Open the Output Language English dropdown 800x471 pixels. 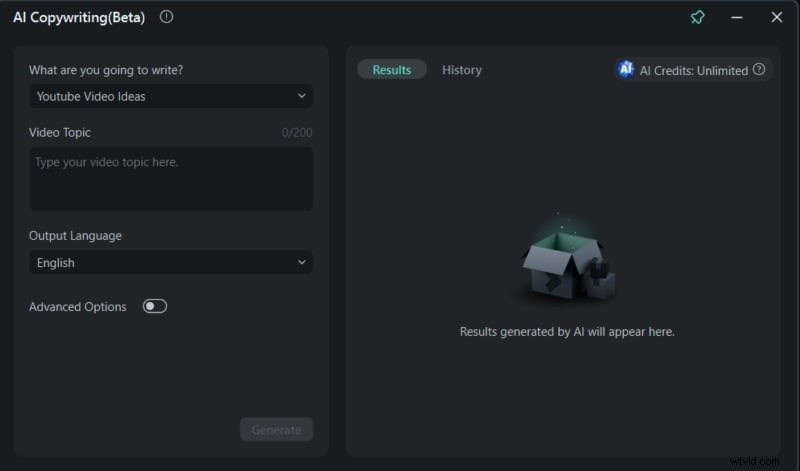click(170, 263)
